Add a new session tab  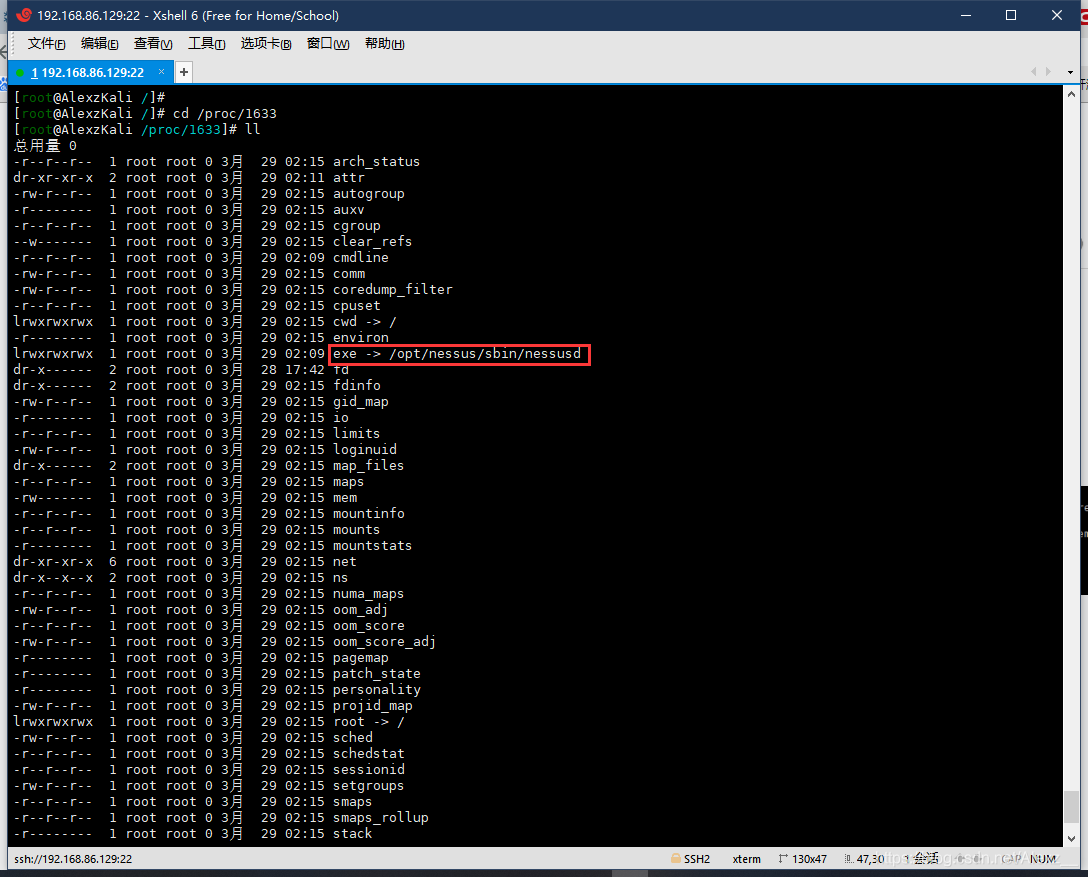point(184,72)
